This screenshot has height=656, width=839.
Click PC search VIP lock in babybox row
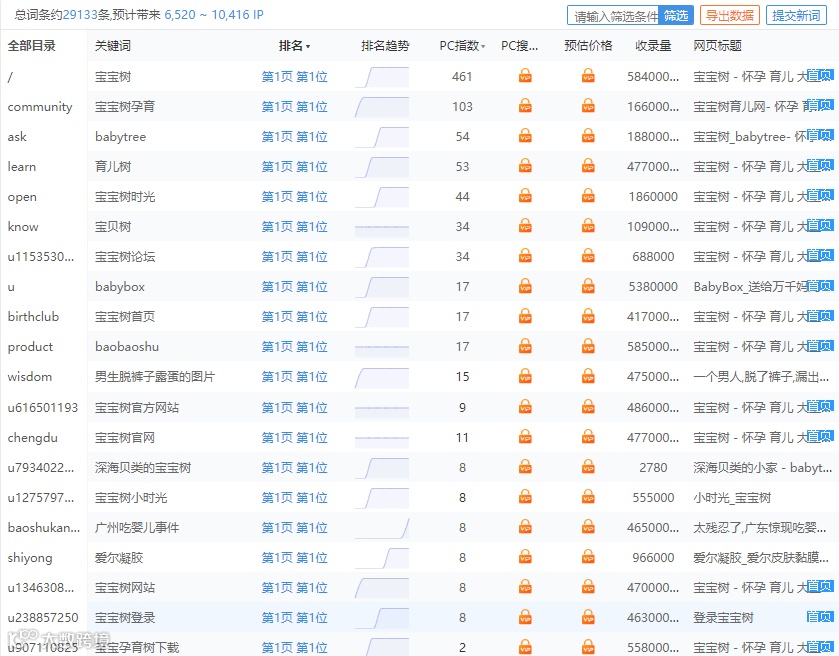(525, 285)
